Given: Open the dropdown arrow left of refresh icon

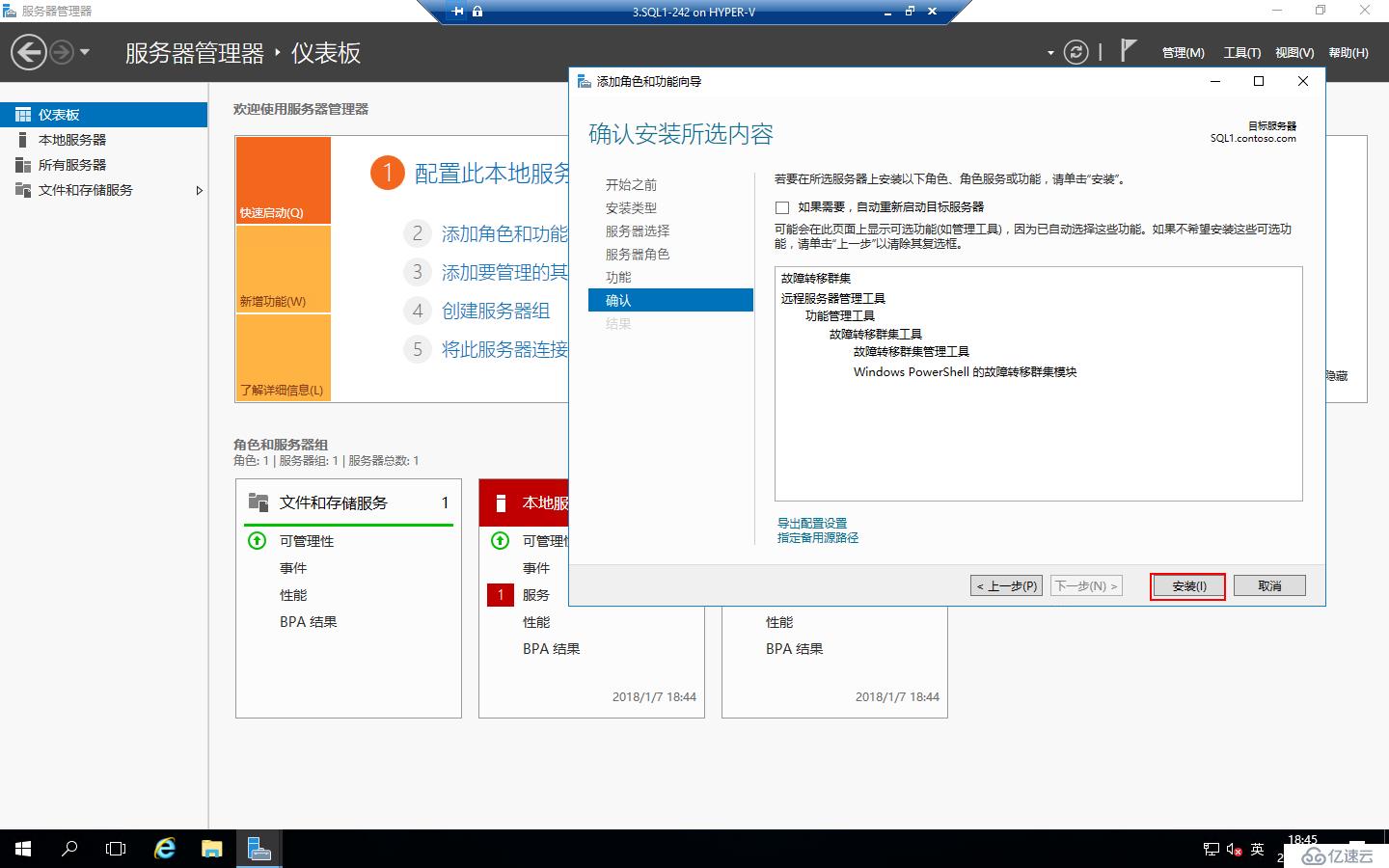Looking at the screenshot, I should point(1050,53).
